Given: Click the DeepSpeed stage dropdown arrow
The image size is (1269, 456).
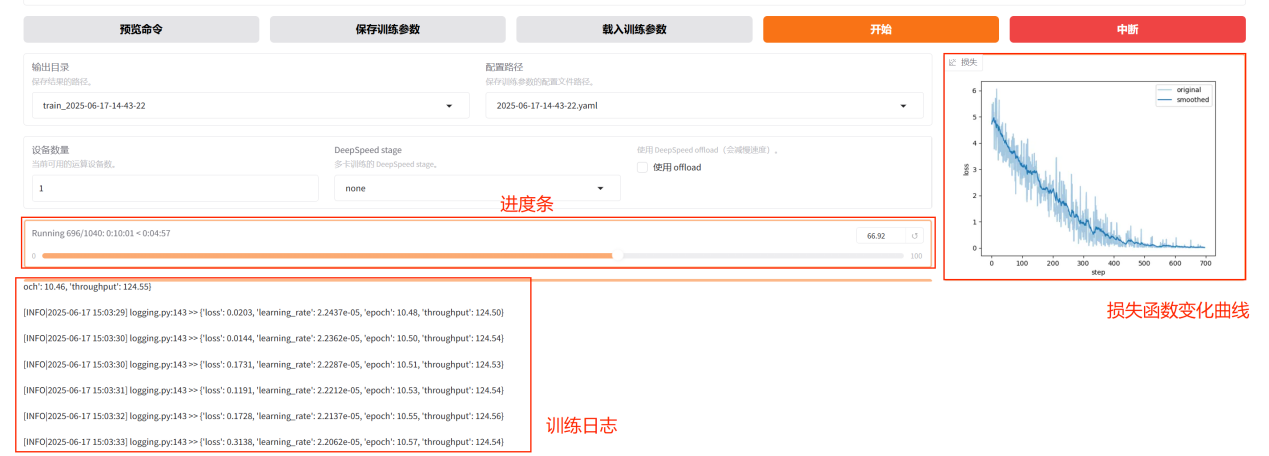Looking at the screenshot, I should click(x=600, y=188).
